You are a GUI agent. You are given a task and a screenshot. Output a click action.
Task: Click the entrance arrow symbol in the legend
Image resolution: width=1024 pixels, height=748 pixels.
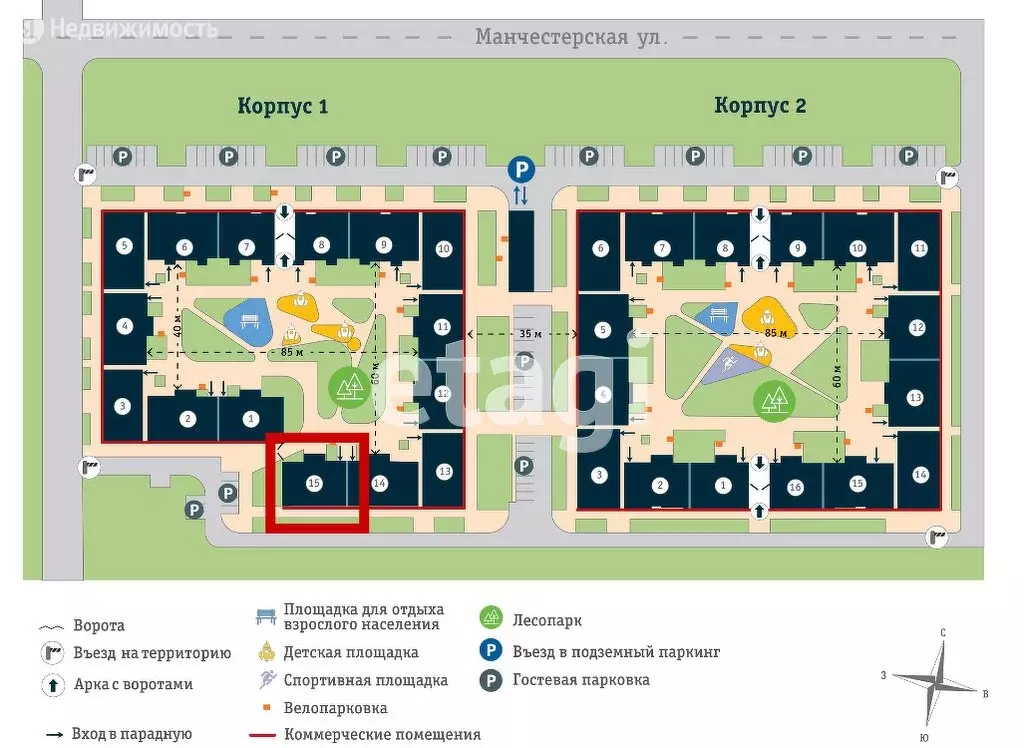54,735
